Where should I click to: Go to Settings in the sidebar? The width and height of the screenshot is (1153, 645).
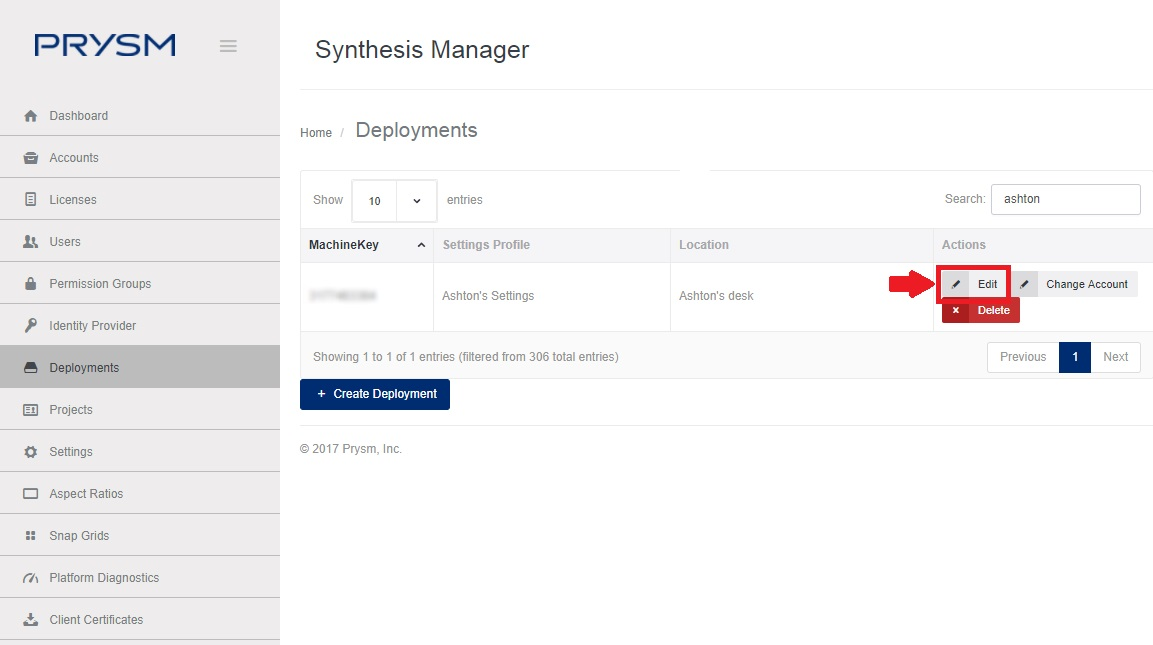[140, 452]
